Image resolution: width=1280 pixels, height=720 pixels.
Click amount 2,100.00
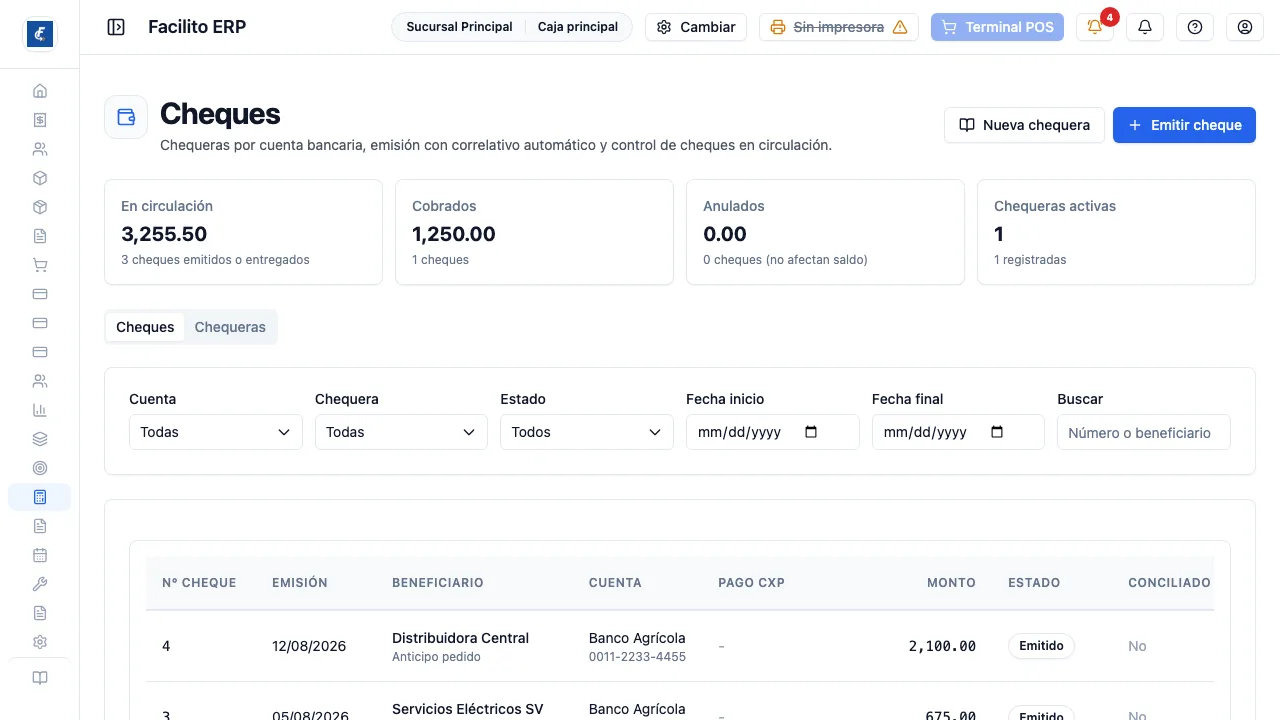click(x=942, y=646)
